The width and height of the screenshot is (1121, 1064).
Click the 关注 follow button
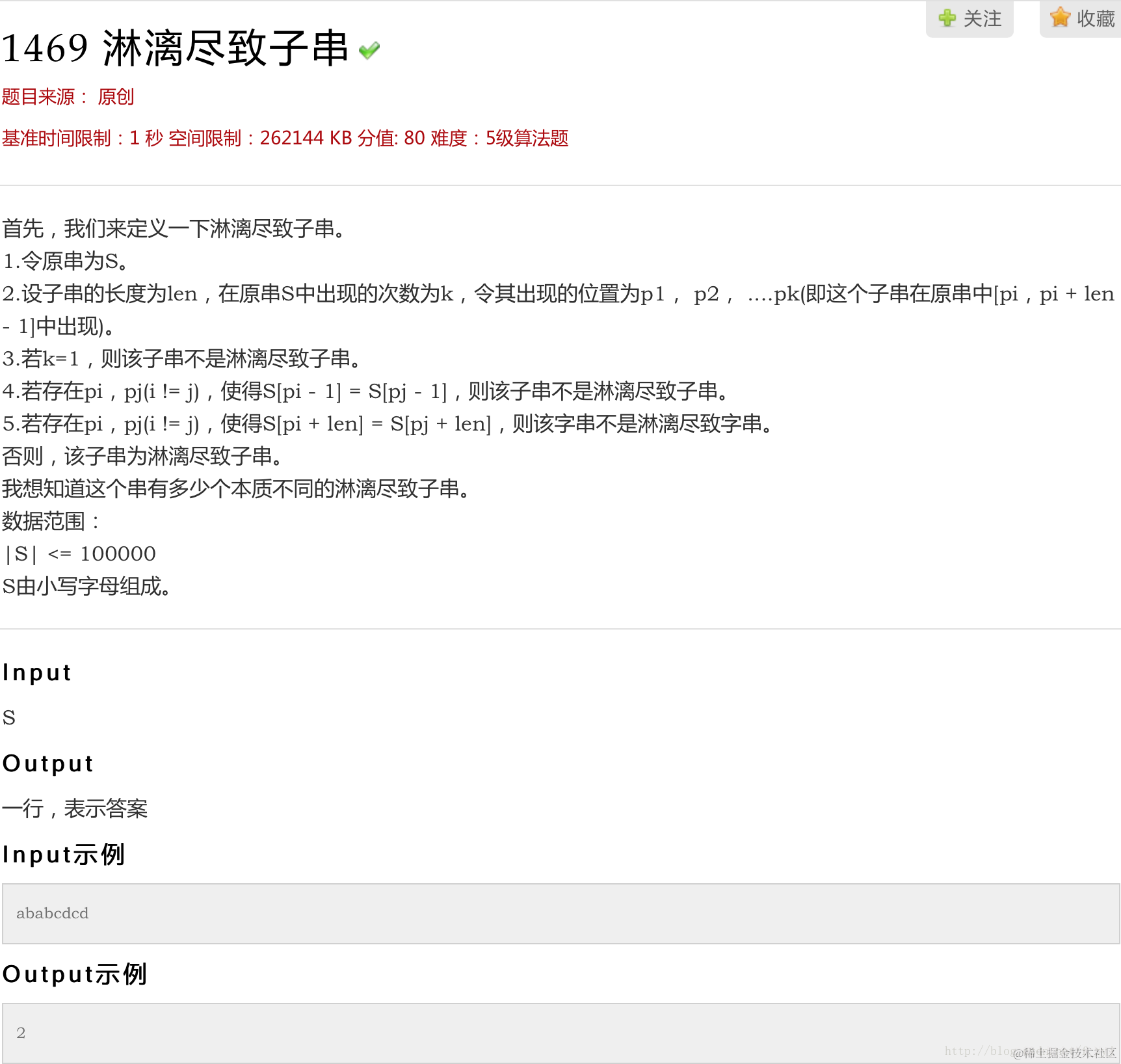pyautogui.click(x=969, y=18)
